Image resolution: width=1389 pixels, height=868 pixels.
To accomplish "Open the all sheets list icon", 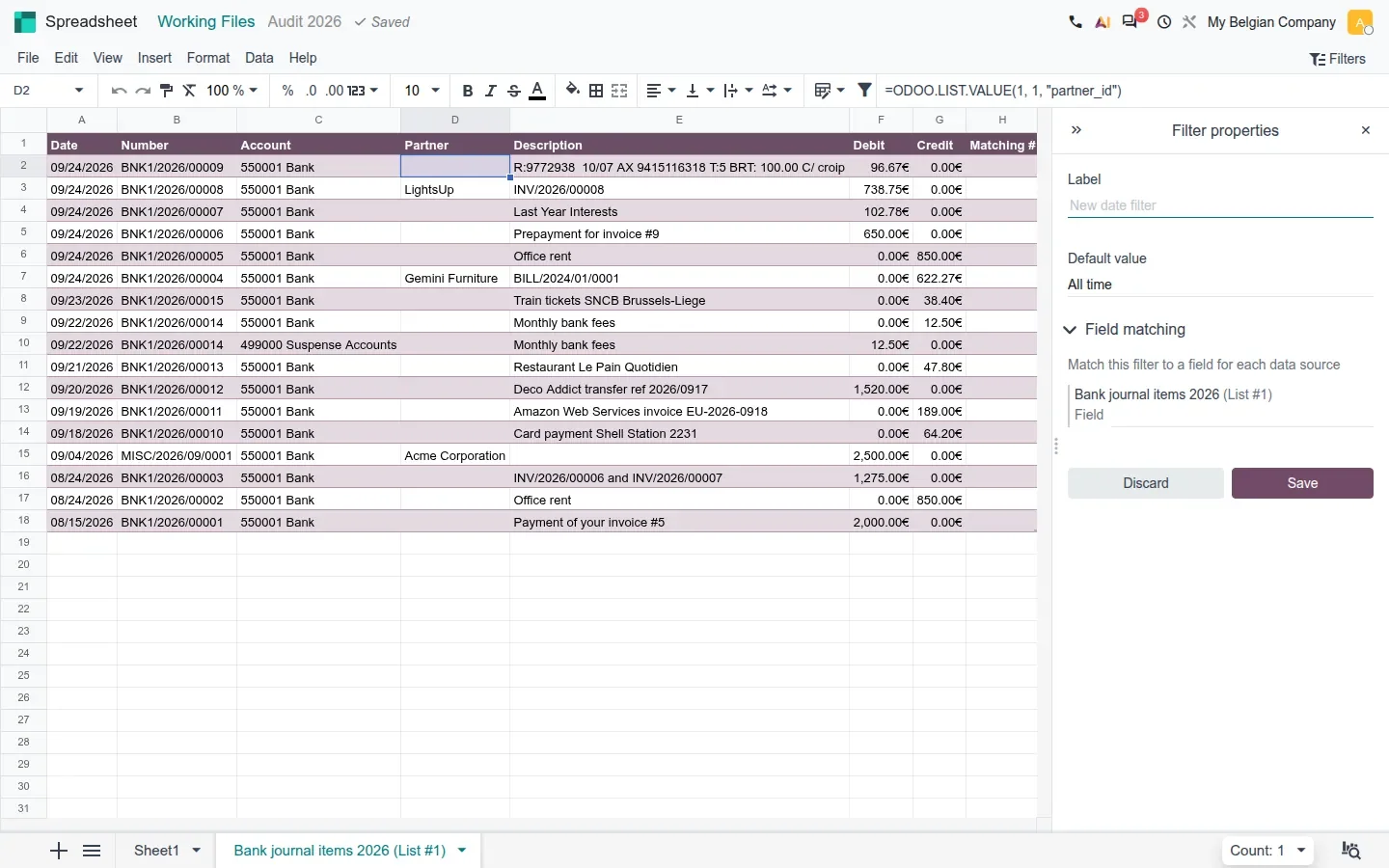I will click(92, 851).
